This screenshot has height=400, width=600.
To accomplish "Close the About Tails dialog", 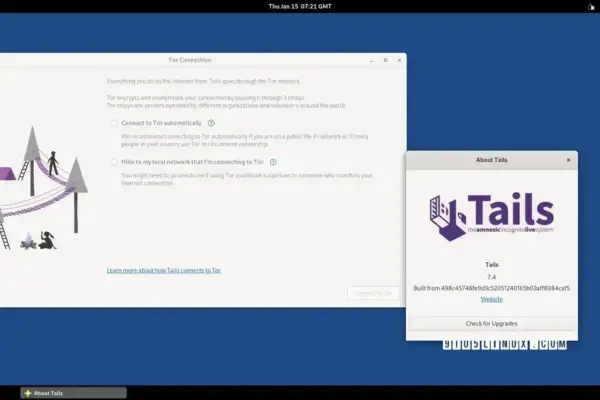I will [x=569, y=160].
